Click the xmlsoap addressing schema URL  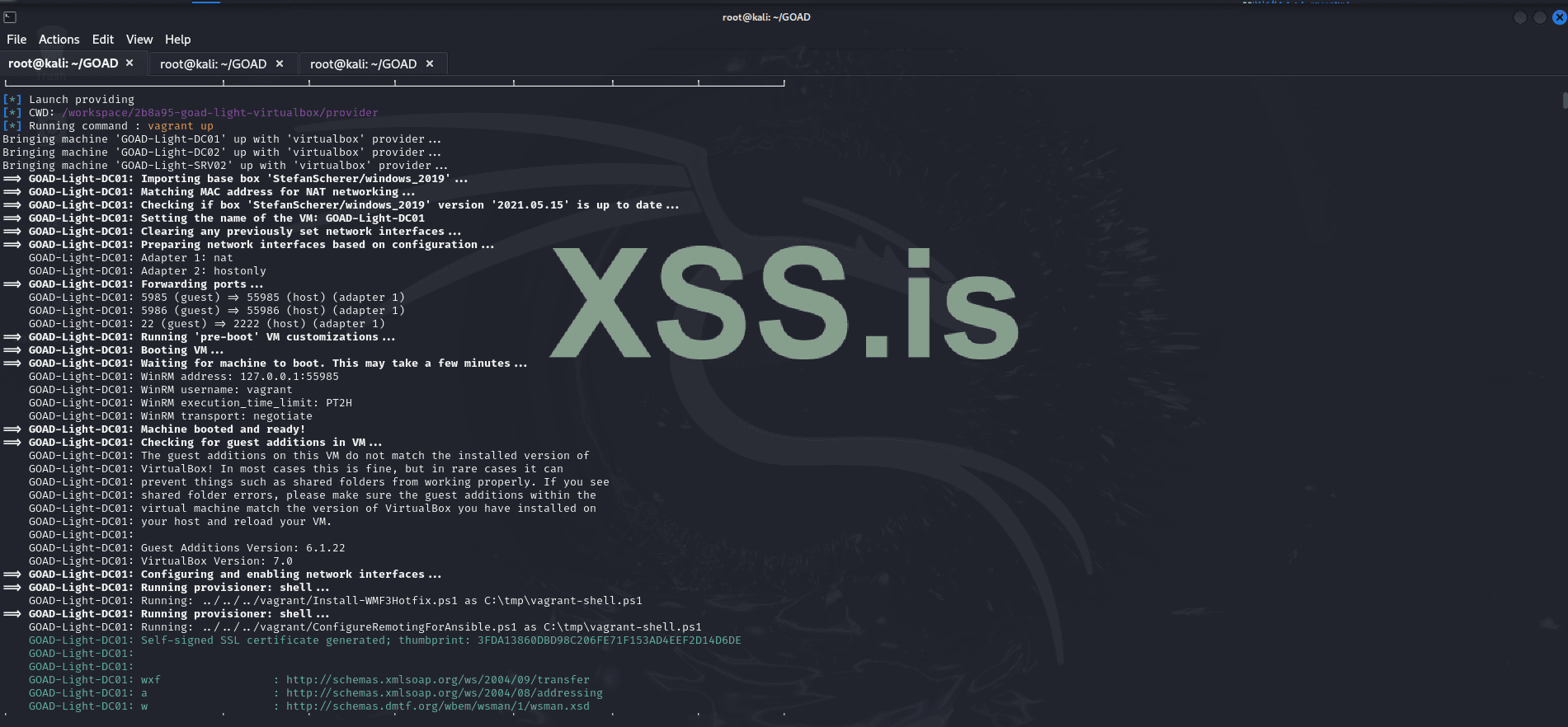tap(445, 693)
